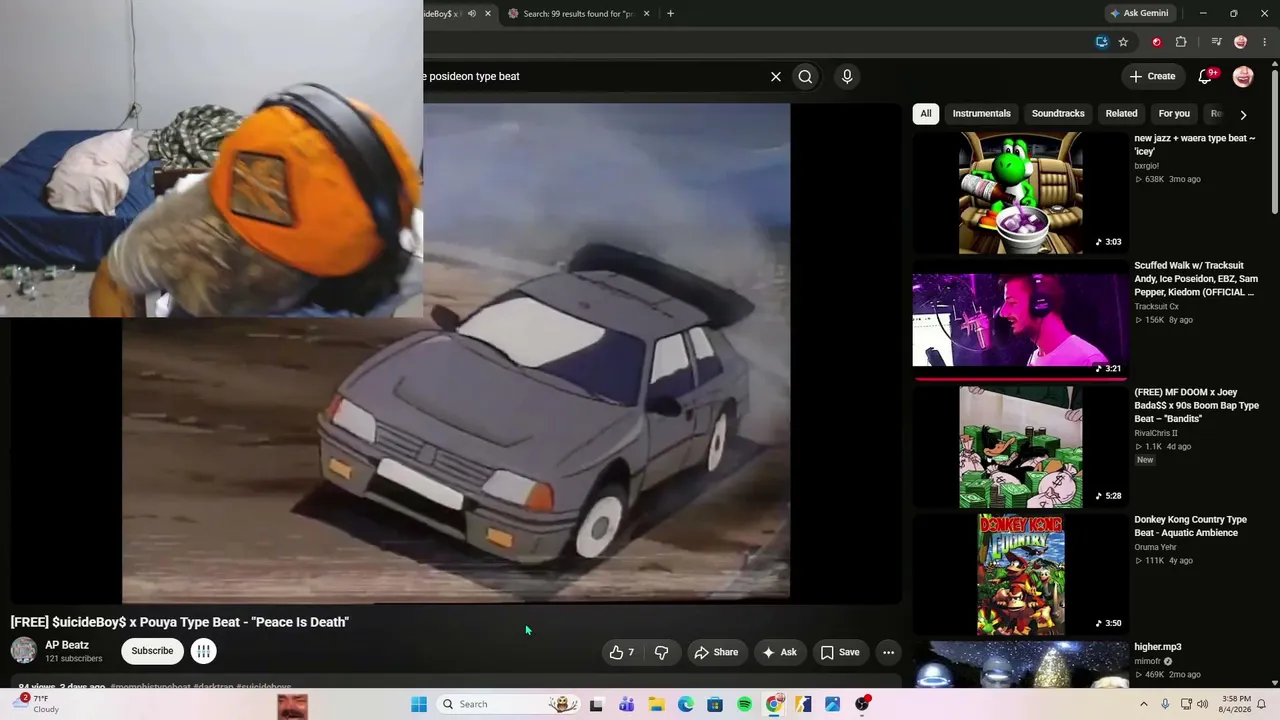Open Task View on the taskbar

click(x=596, y=704)
